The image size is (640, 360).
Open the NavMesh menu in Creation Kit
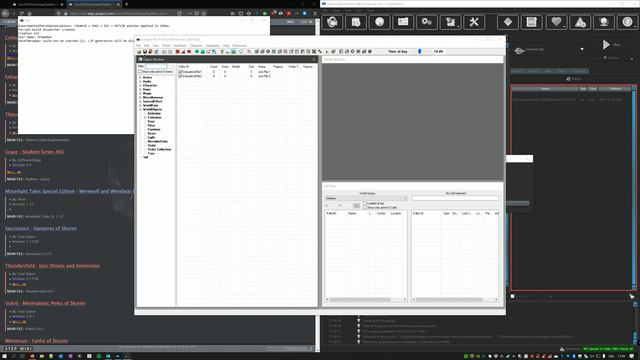[x=180, y=46]
